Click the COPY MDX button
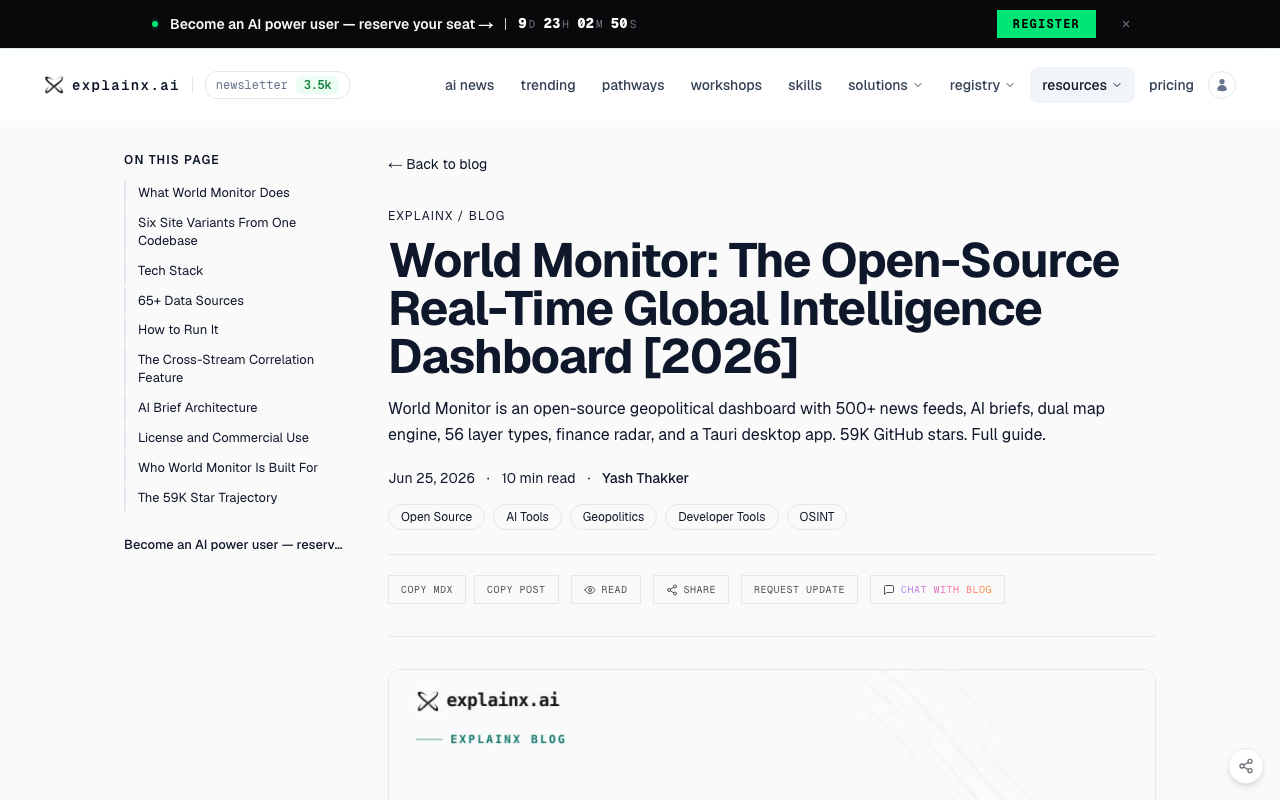 427,590
